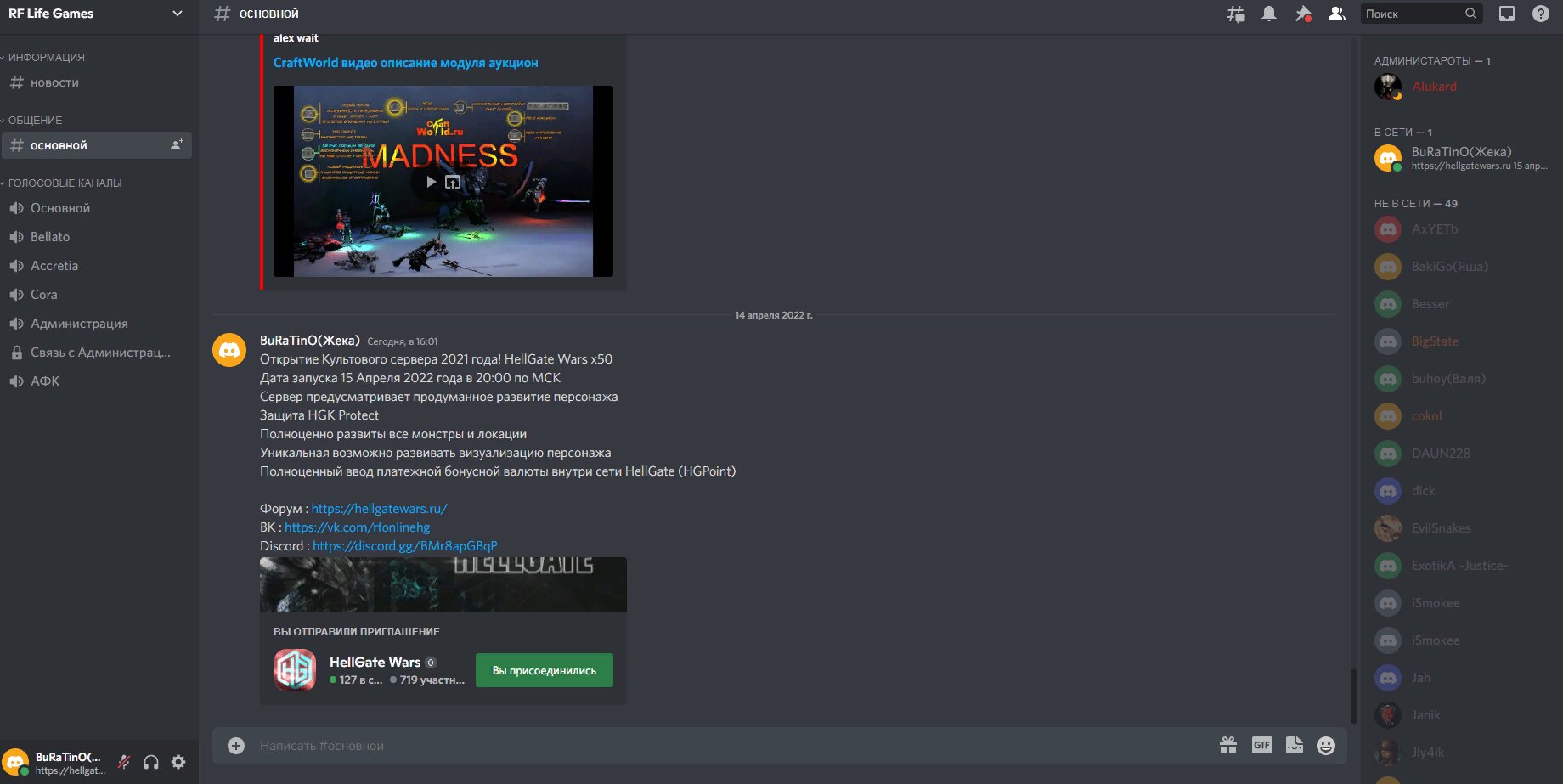Click the HellGate banner image
The height and width of the screenshot is (784, 1563).
point(443,584)
